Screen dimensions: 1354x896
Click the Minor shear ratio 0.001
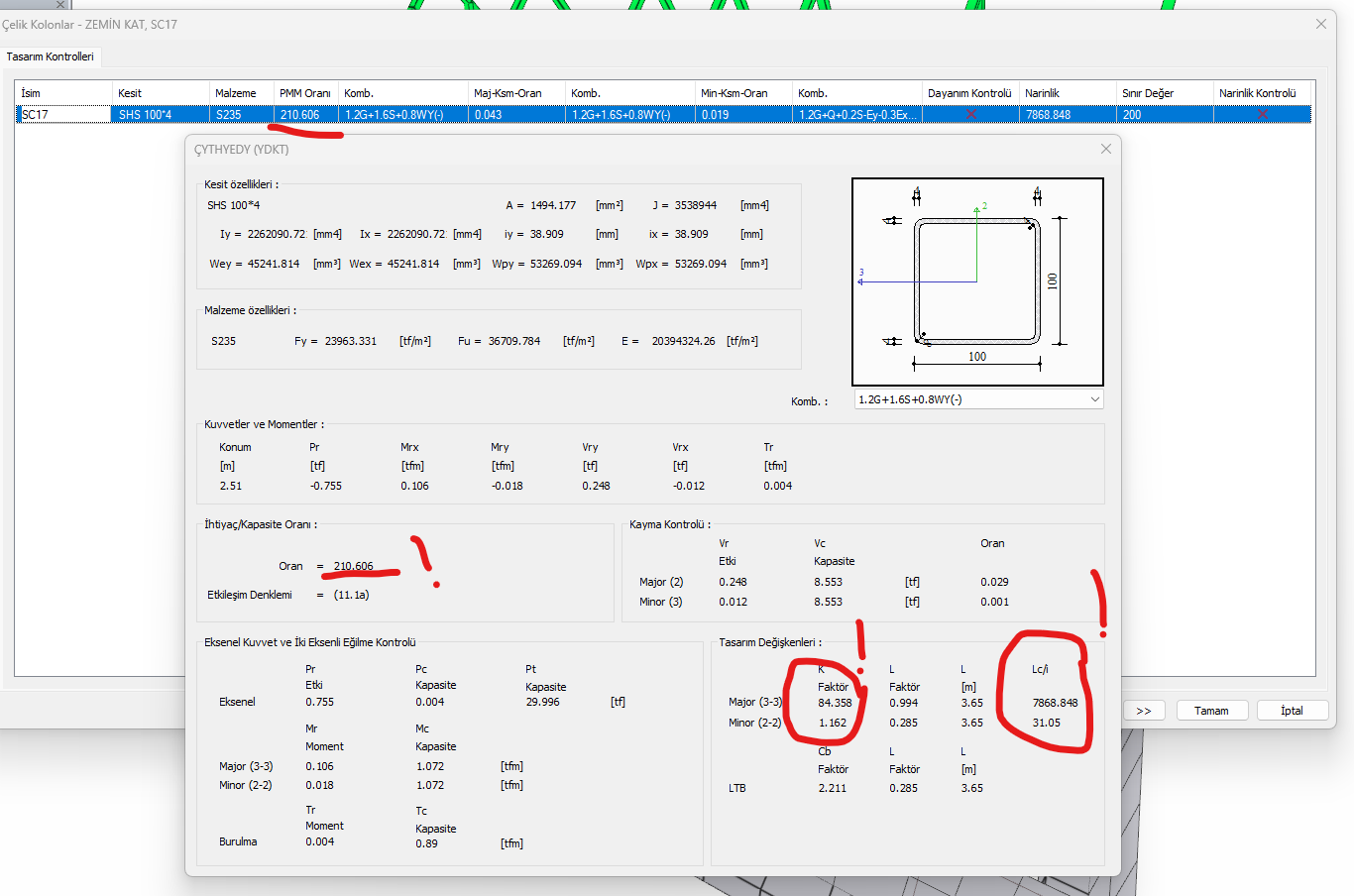coord(994,602)
